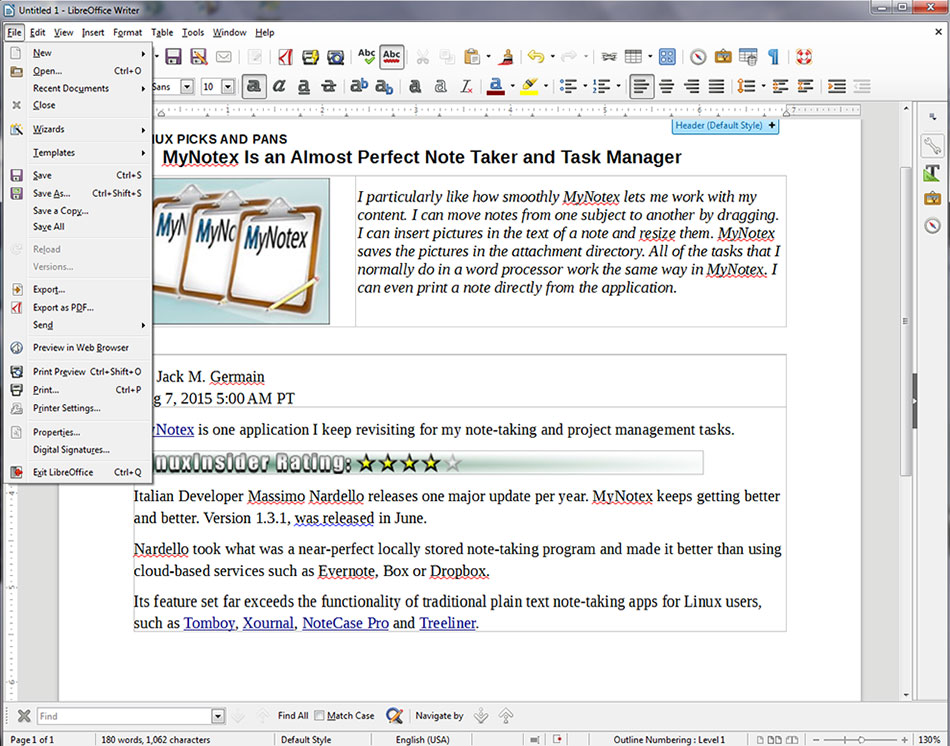Click the Font Color red swatch button
Screen dimensions: 950x746
[x=496, y=87]
